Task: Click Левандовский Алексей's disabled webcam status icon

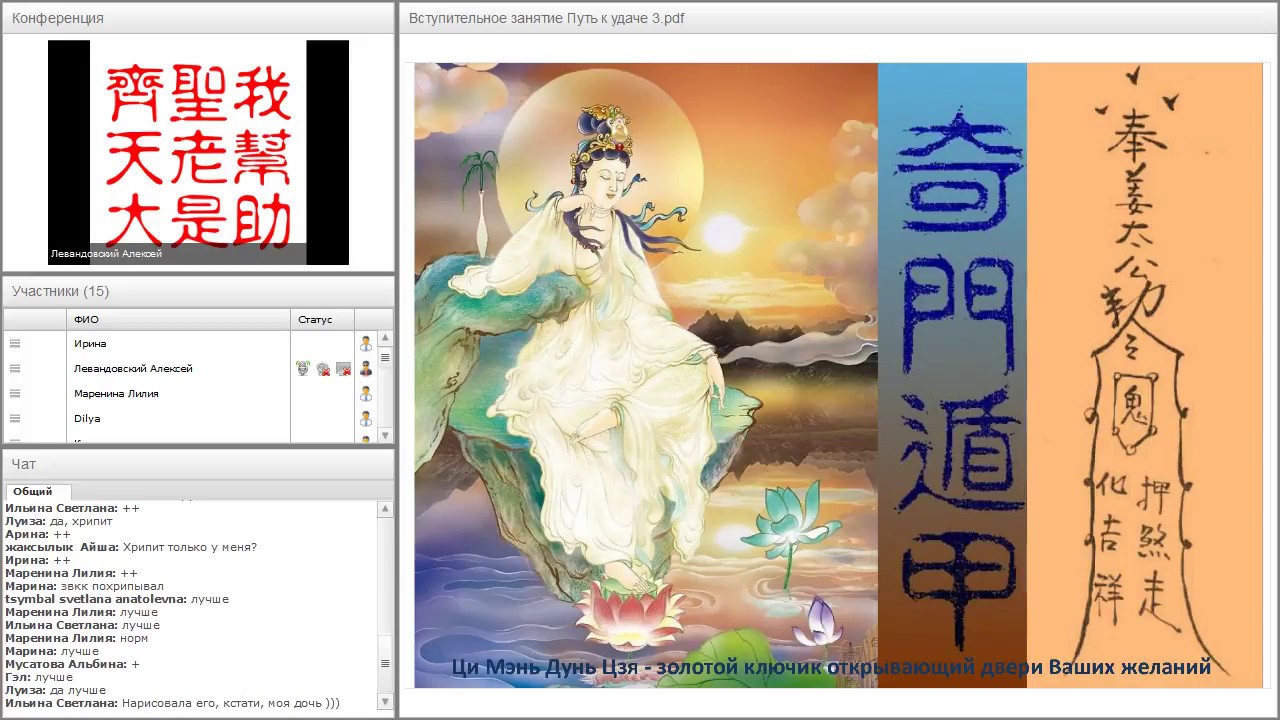Action: 323,369
